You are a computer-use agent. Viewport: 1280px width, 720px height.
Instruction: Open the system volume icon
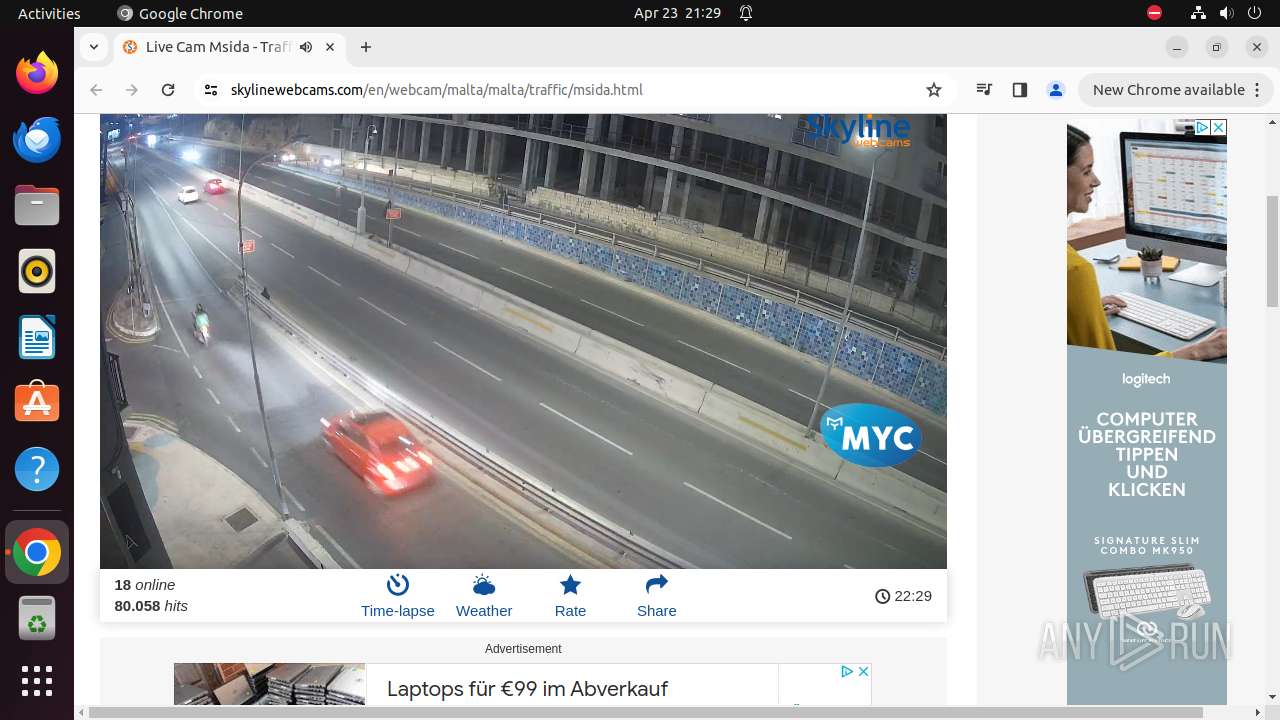(x=1227, y=13)
